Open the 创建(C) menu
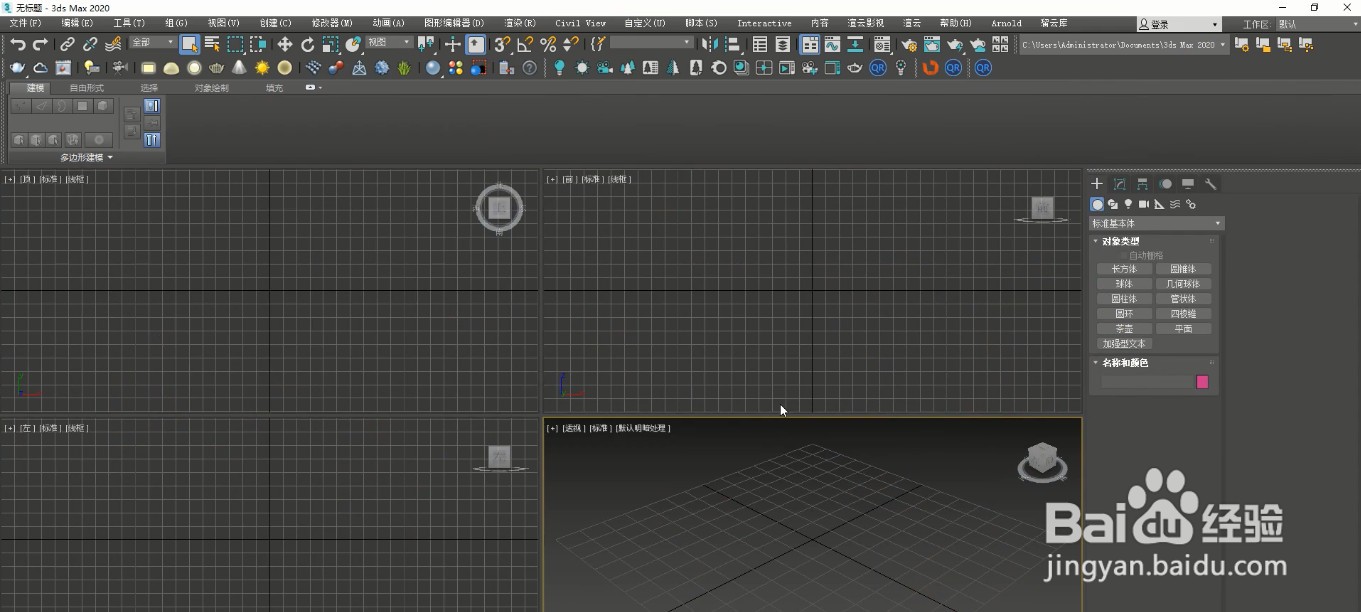This screenshot has width=1361, height=612. 275,23
